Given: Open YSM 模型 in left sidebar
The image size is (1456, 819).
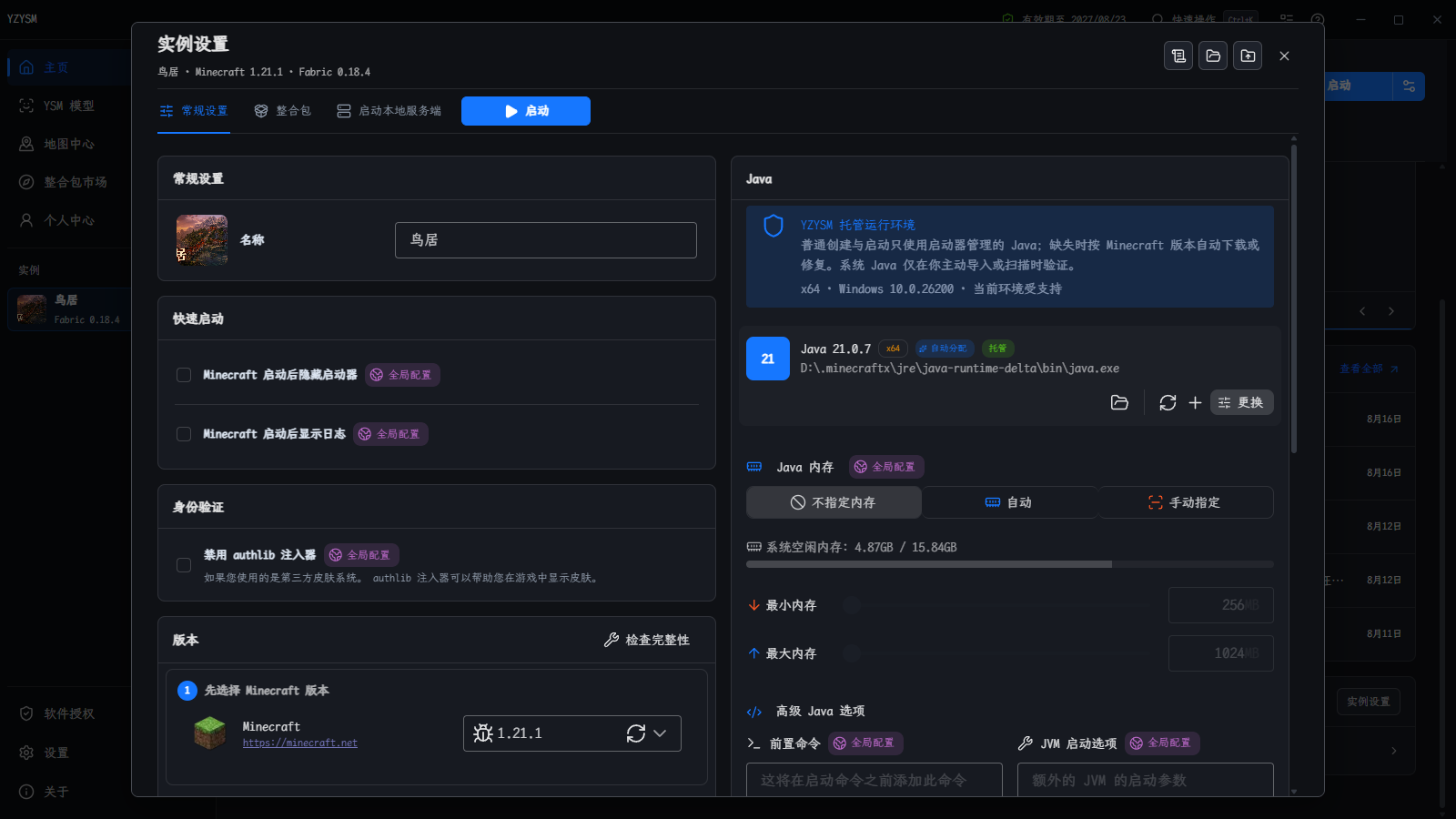Looking at the screenshot, I should click(x=71, y=106).
